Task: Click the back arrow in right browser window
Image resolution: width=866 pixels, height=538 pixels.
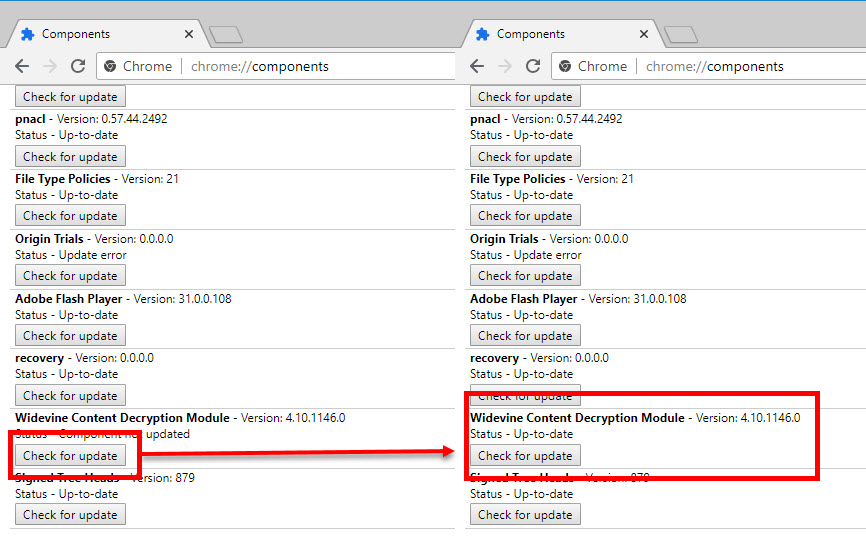Action: (x=477, y=66)
